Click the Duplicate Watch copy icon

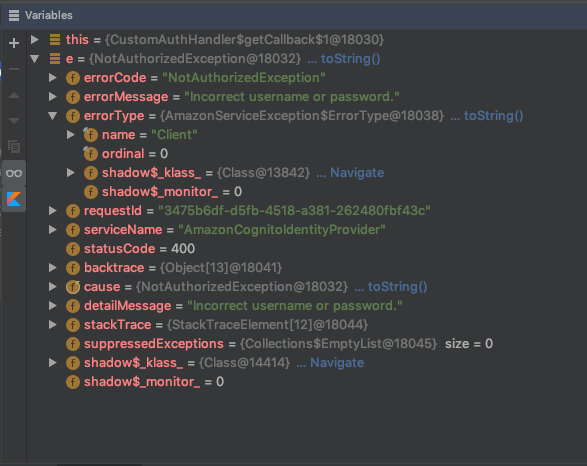click(14, 146)
